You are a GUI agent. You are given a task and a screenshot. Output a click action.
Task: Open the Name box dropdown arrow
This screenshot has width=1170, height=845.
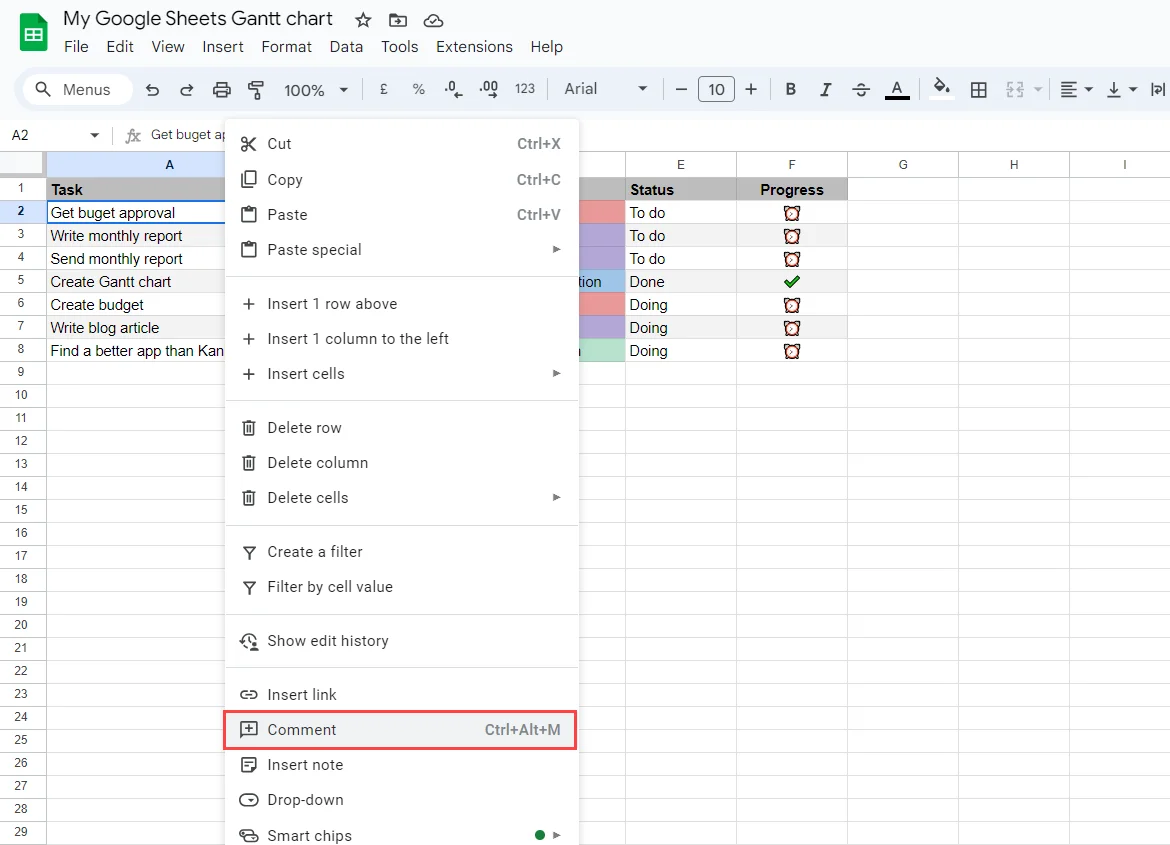[94, 135]
